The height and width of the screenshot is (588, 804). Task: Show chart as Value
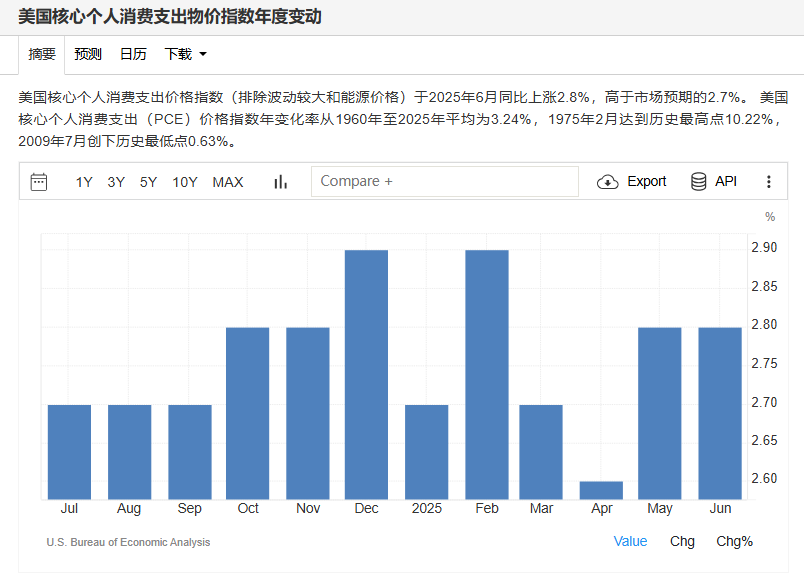coord(630,541)
